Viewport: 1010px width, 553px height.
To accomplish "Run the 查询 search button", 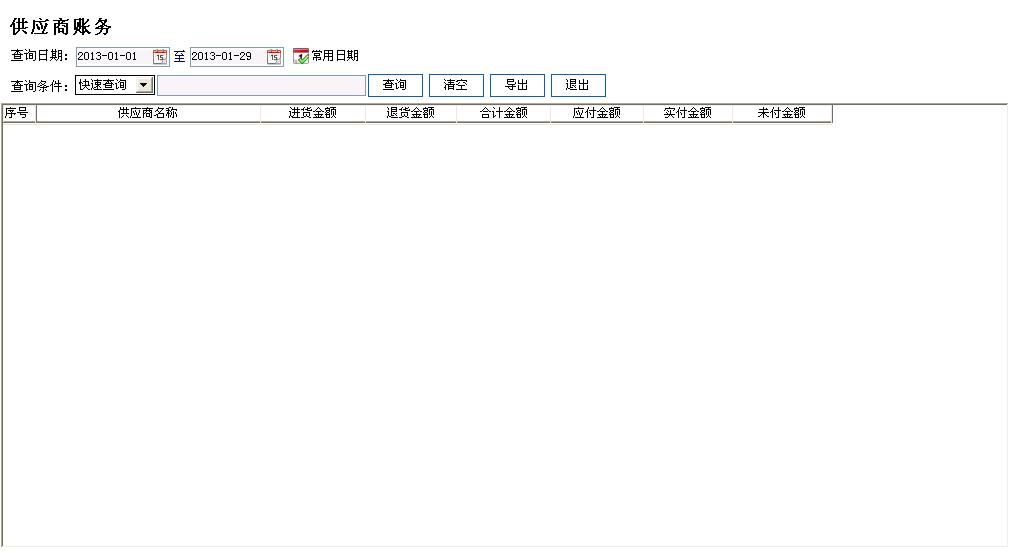I will coord(395,85).
